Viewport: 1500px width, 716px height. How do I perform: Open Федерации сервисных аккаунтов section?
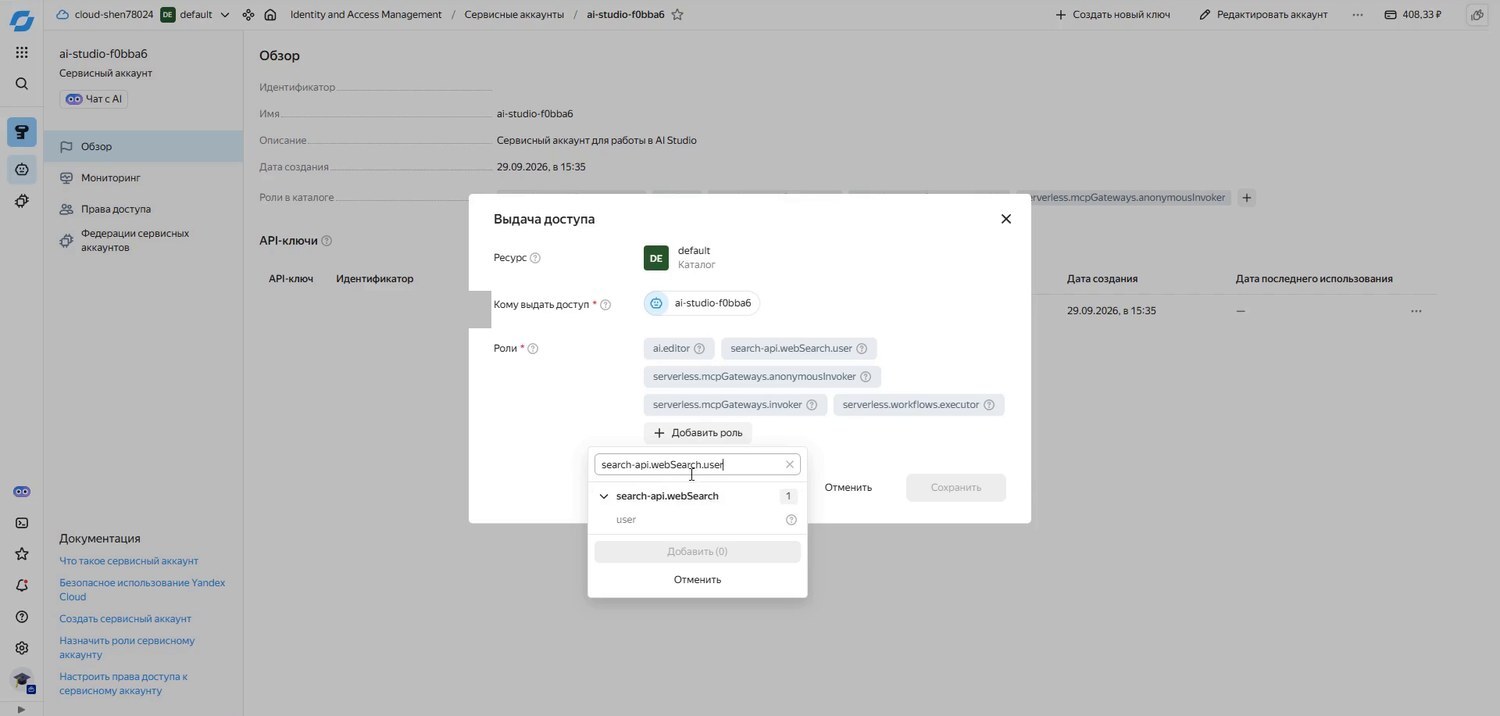143,240
